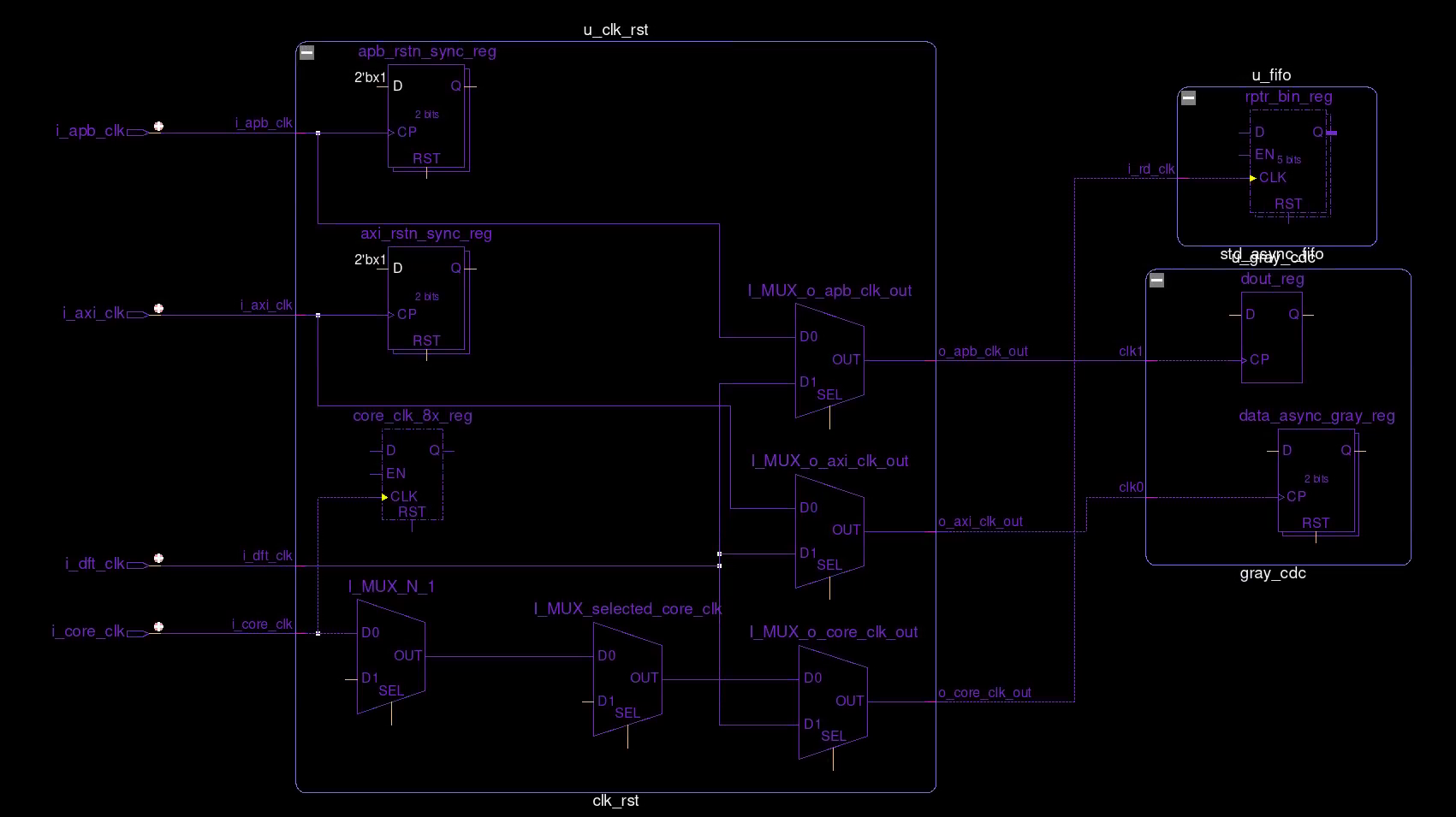The image size is (1456, 817).
Task: Collapse the u_clk_rst module block
Action: pyautogui.click(x=308, y=52)
